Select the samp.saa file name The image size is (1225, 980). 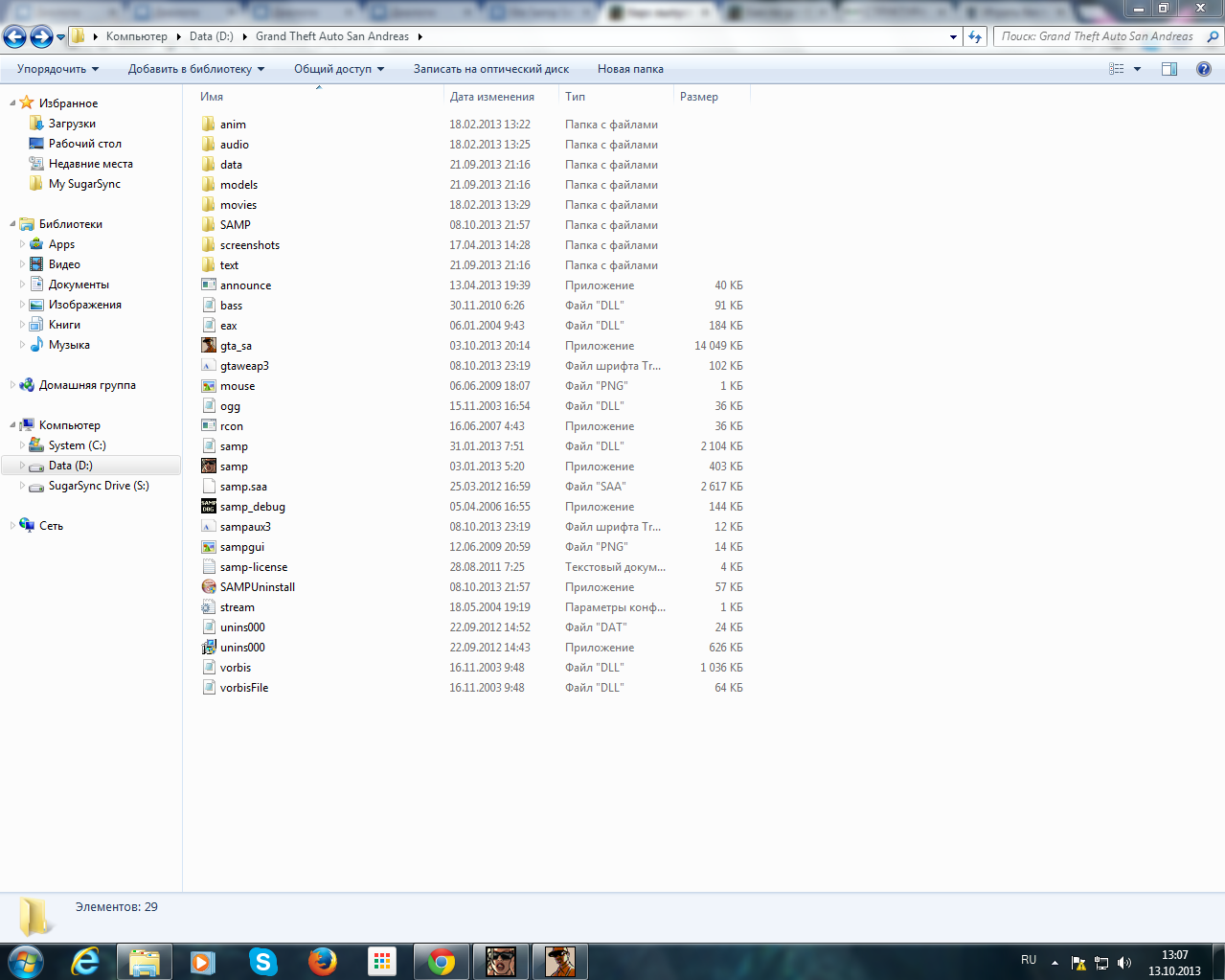243,487
